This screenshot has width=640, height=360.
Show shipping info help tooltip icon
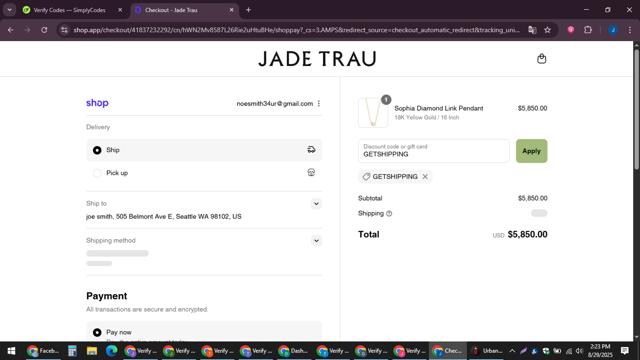[x=389, y=213]
